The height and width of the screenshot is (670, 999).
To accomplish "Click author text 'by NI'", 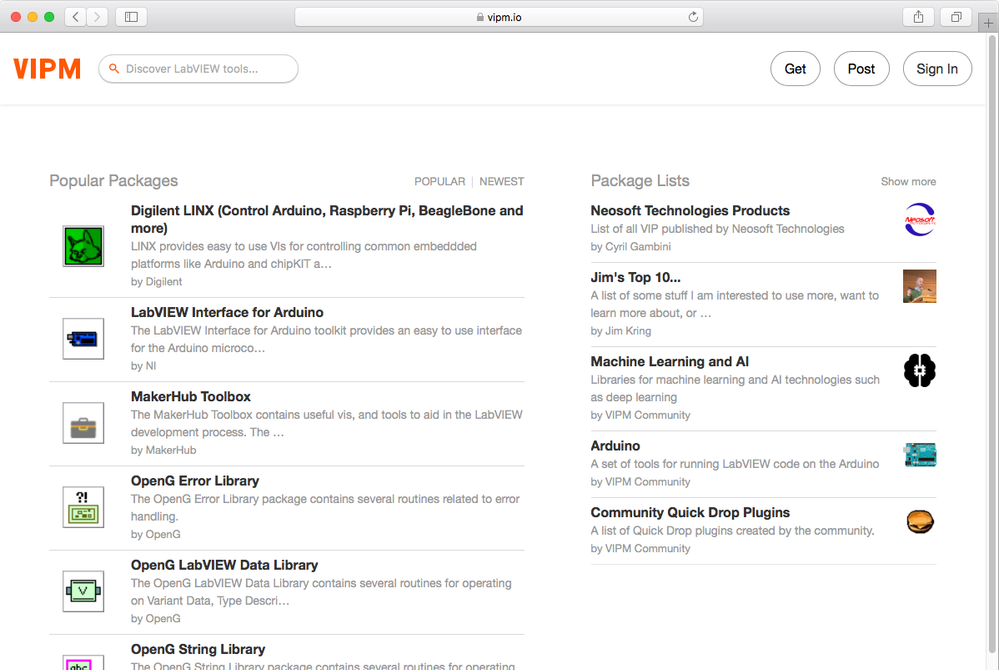I will tap(143, 366).
